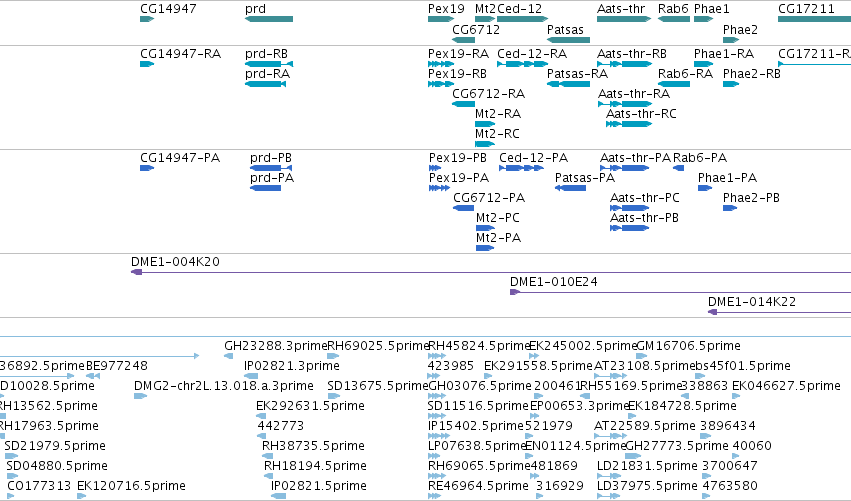Click transcript Mt2-RA label
This screenshot has height=501, width=851.
498,113
